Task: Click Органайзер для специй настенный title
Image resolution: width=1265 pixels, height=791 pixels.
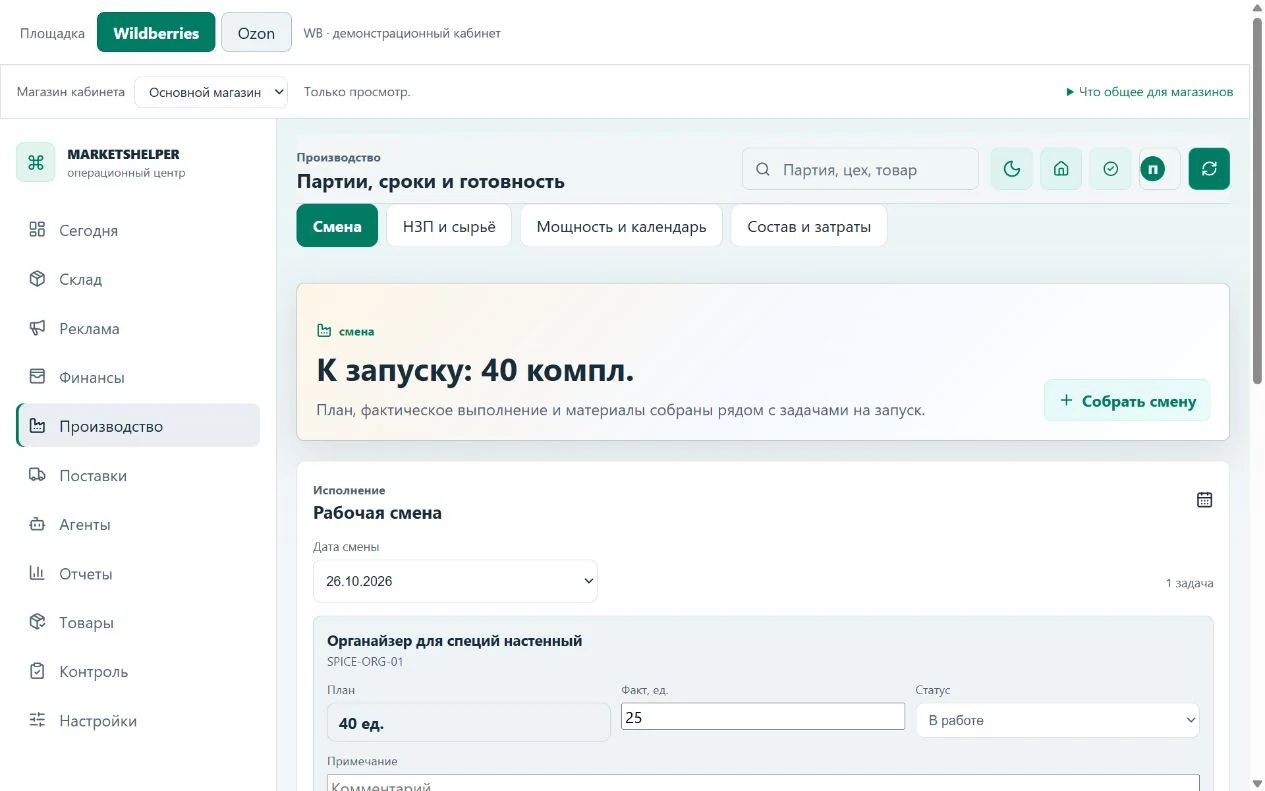Action: pos(454,641)
